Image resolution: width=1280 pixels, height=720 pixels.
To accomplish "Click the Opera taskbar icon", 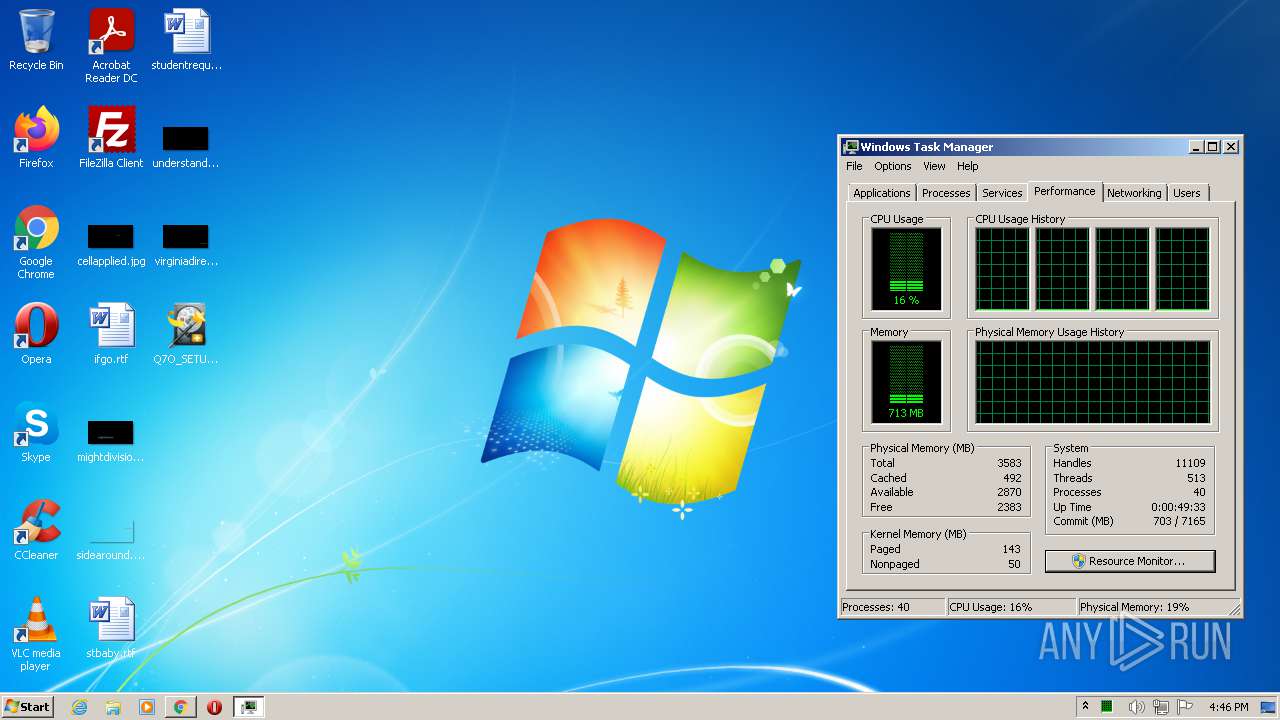I will (x=214, y=707).
